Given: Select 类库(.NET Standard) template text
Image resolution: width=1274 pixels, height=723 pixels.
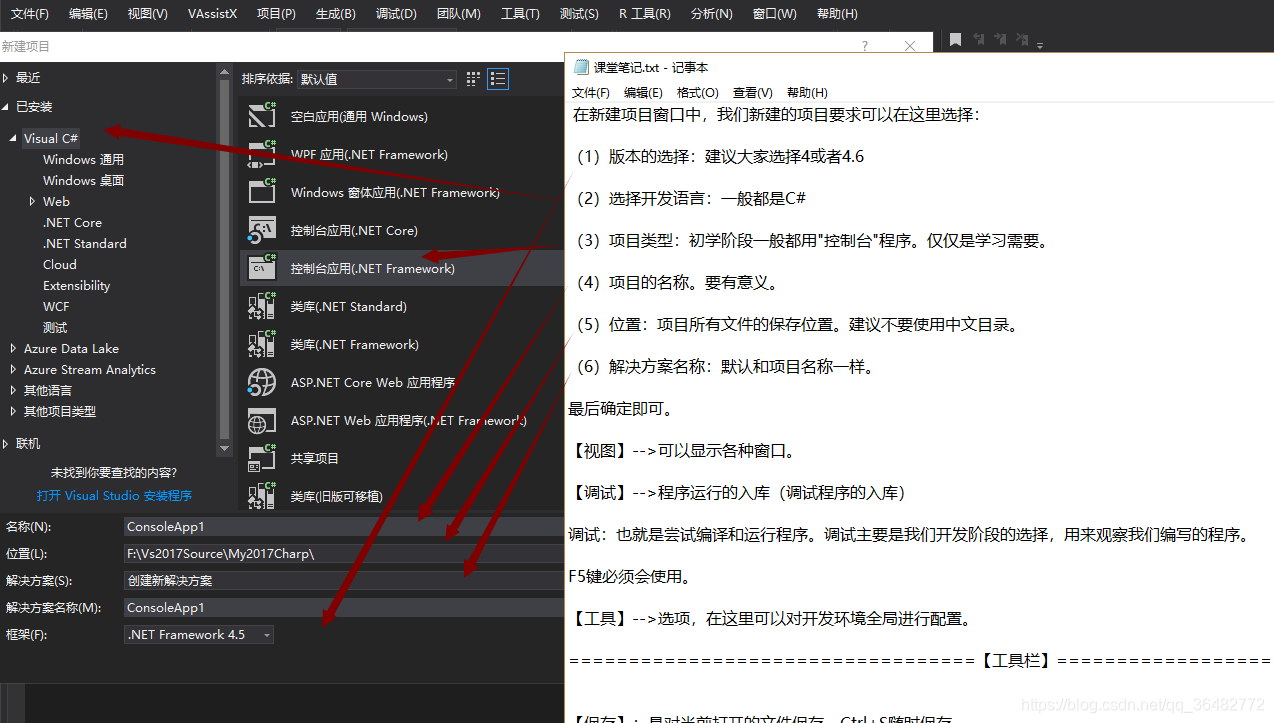Looking at the screenshot, I should [348, 306].
